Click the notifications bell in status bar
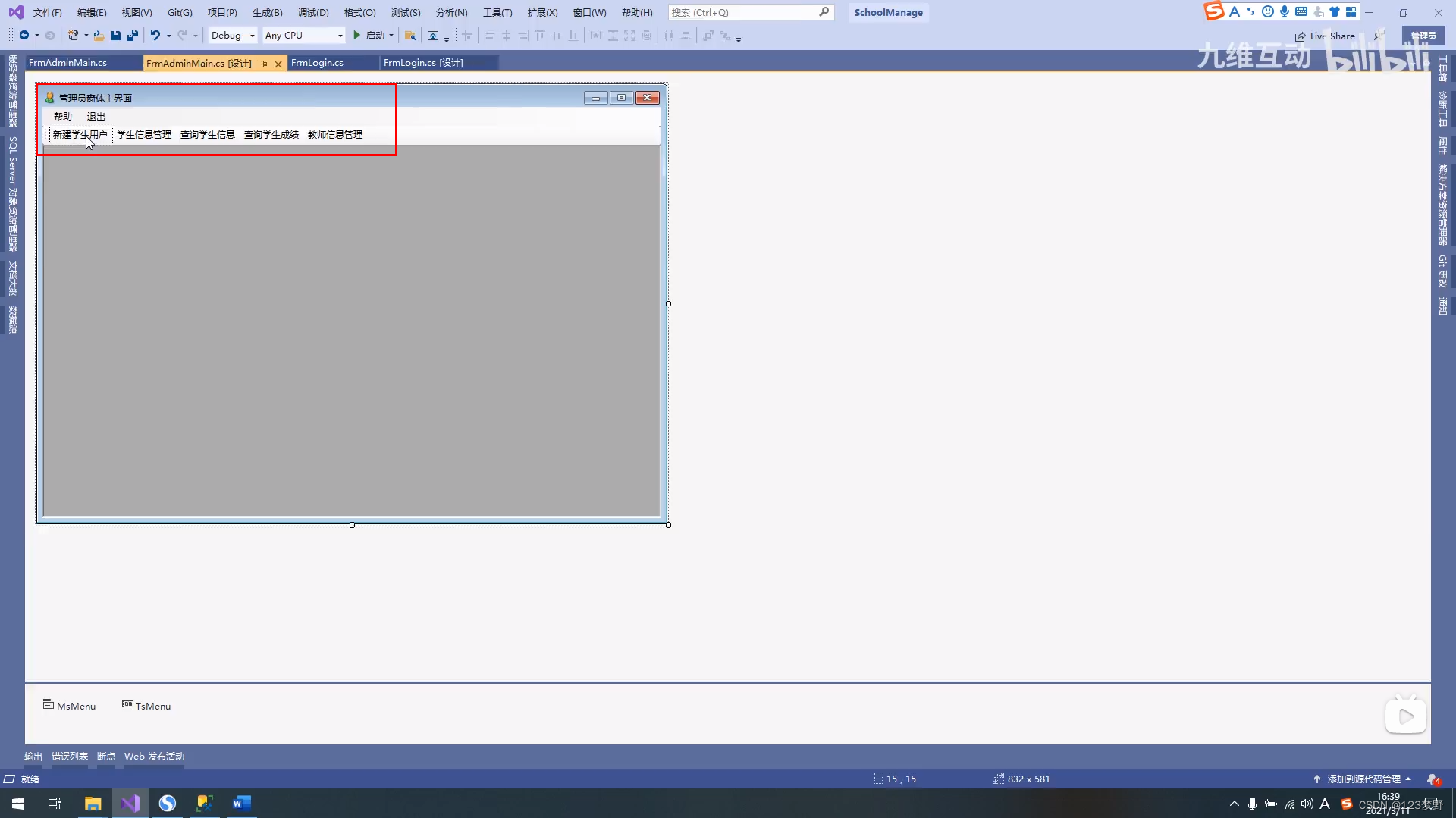 click(1432, 779)
